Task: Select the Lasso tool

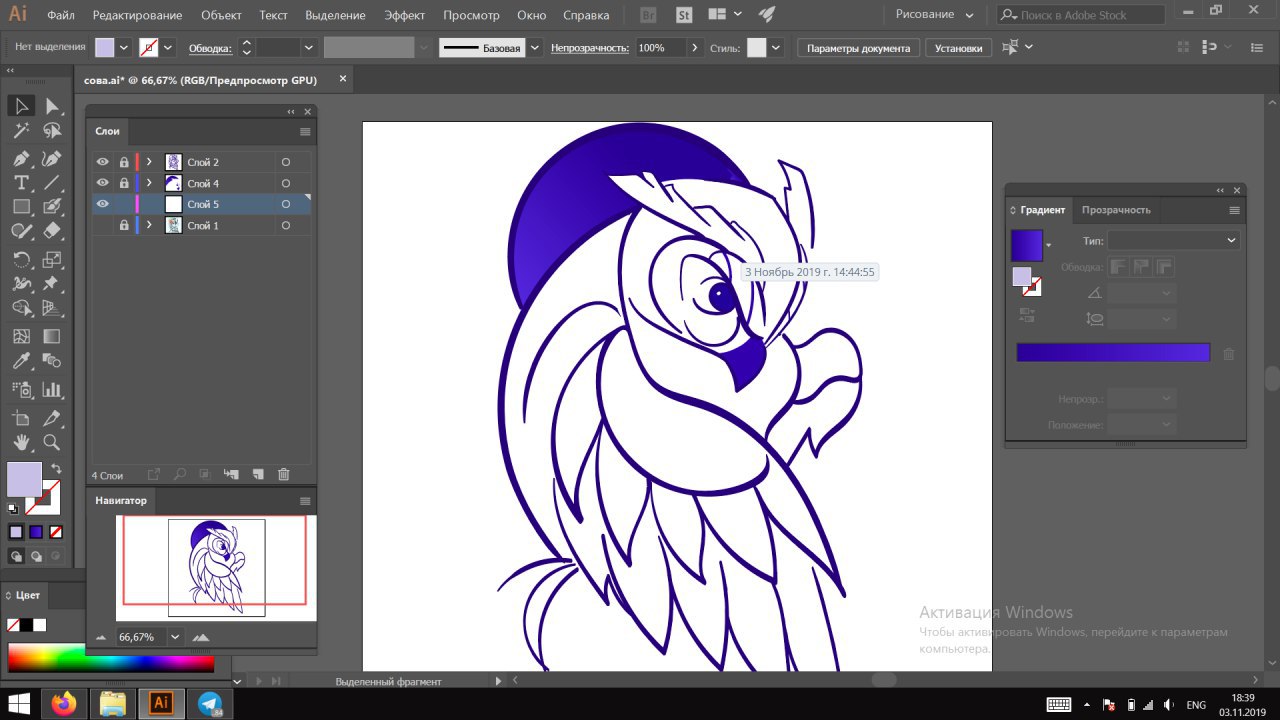Action: coord(52,131)
